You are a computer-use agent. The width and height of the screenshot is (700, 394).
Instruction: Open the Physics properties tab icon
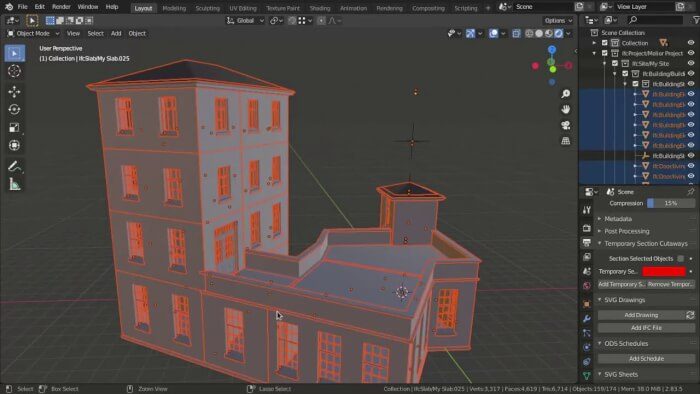pos(587,347)
